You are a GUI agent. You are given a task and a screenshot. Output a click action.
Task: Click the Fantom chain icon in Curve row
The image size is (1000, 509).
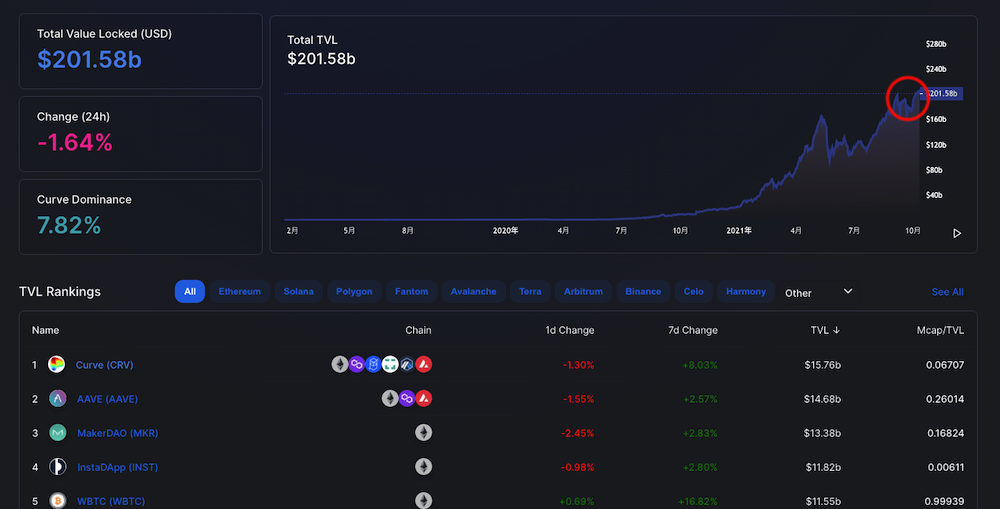[x=373, y=364]
